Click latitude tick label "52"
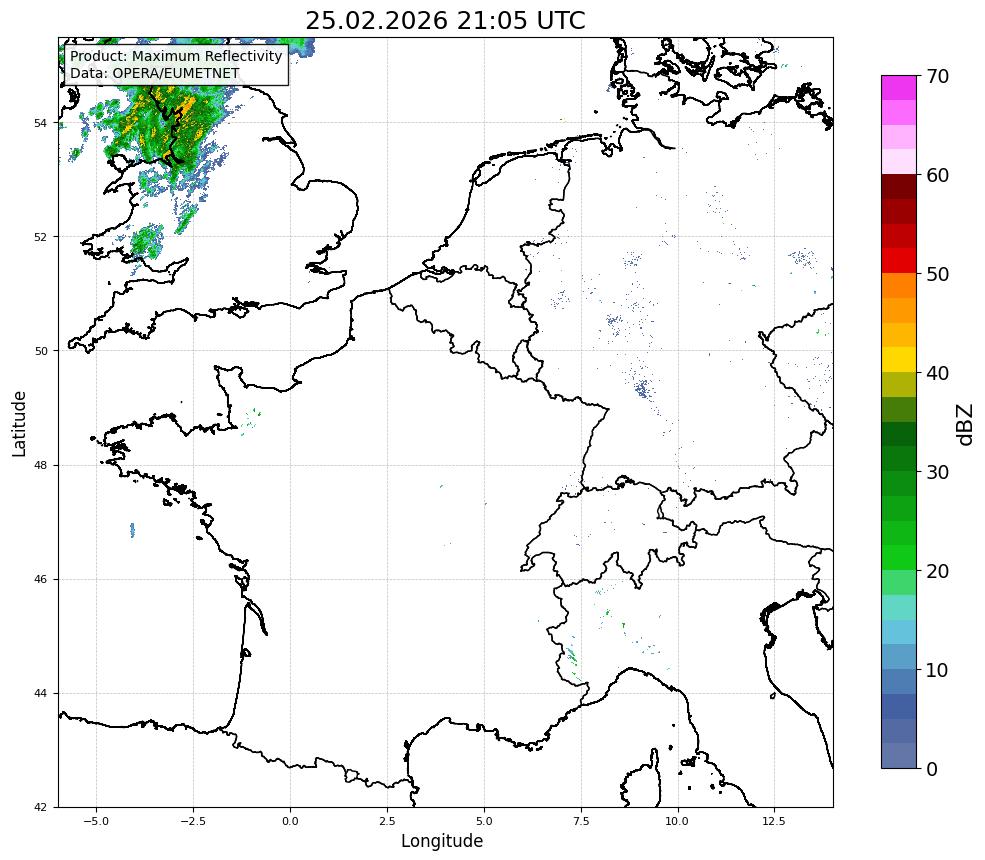The height and width of the screenshot is (860, 985). pyautogui.click(x=40, y=237)
